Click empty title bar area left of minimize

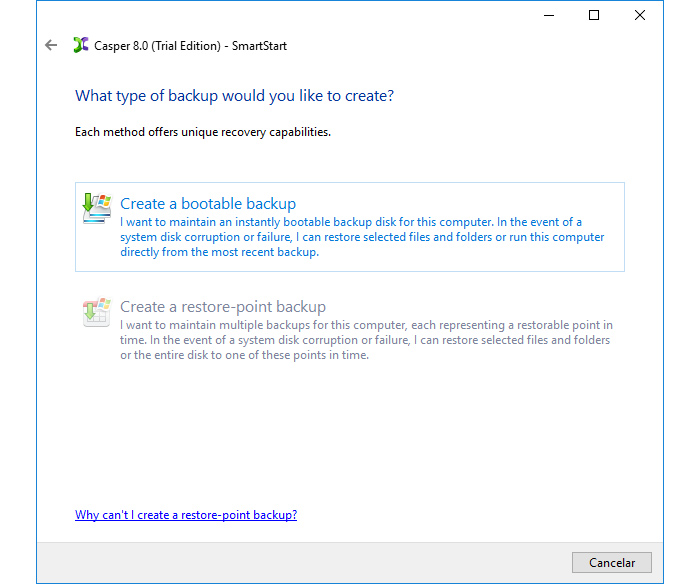pos(300,15)
